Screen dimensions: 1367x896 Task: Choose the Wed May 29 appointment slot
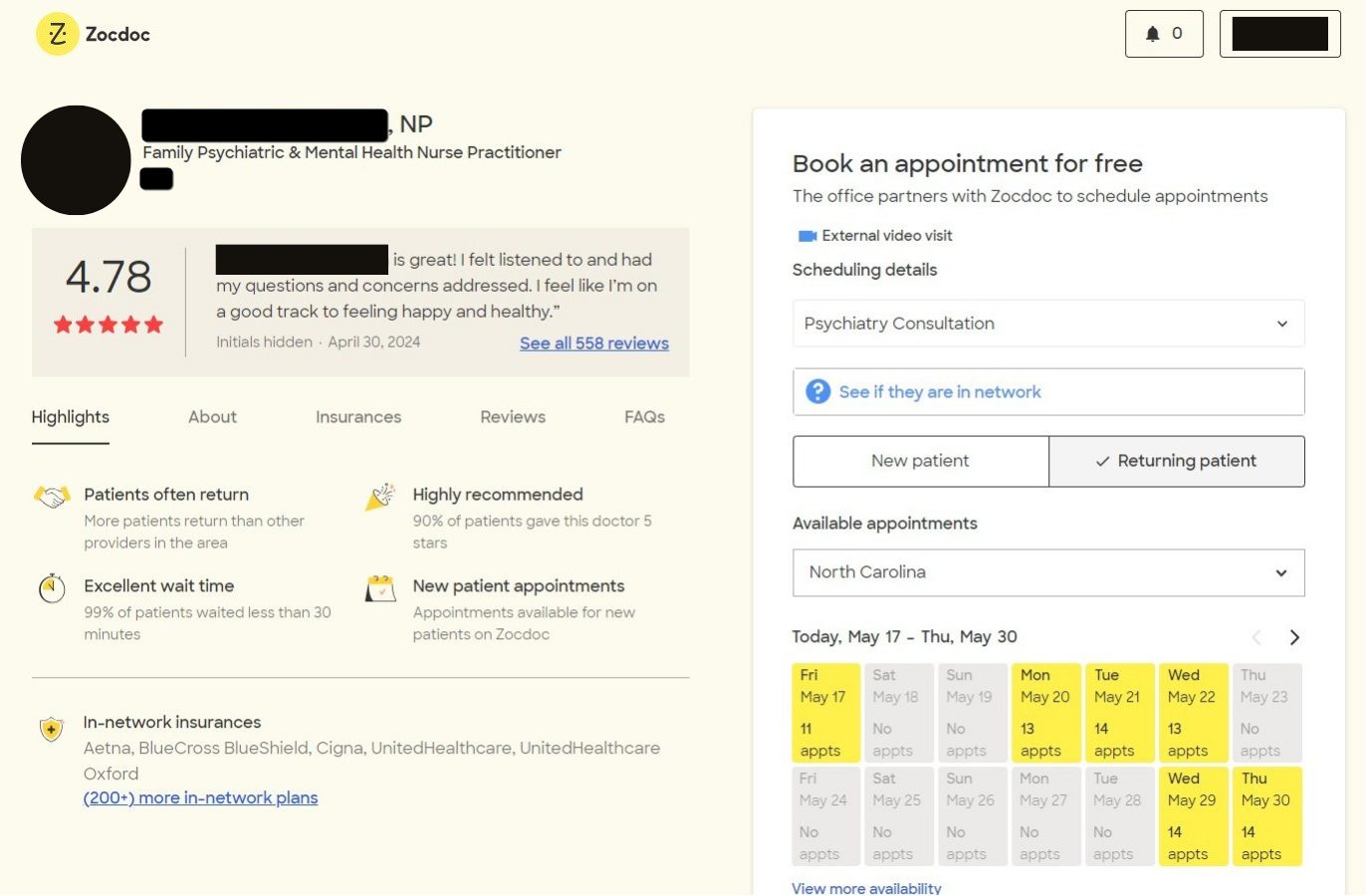[x=1192, y=816]
